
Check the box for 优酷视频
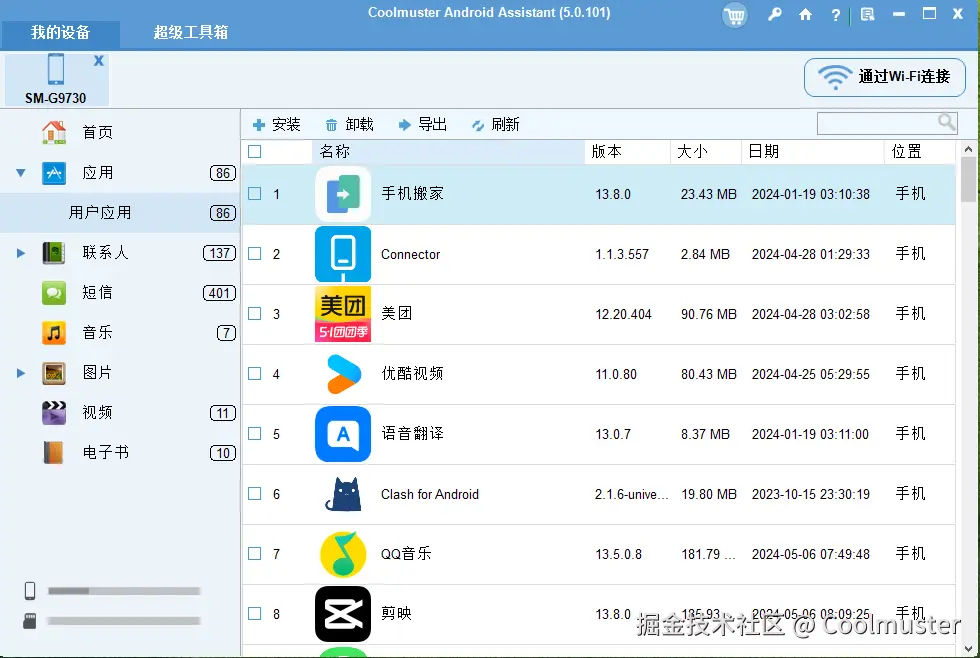tap(254, 374)
